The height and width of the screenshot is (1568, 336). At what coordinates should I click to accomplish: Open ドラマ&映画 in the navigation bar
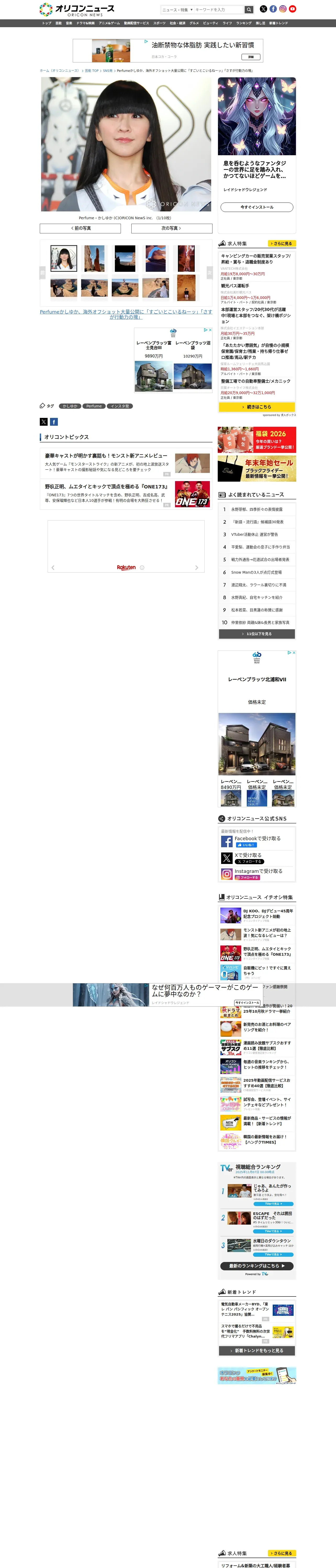[85, 23]
